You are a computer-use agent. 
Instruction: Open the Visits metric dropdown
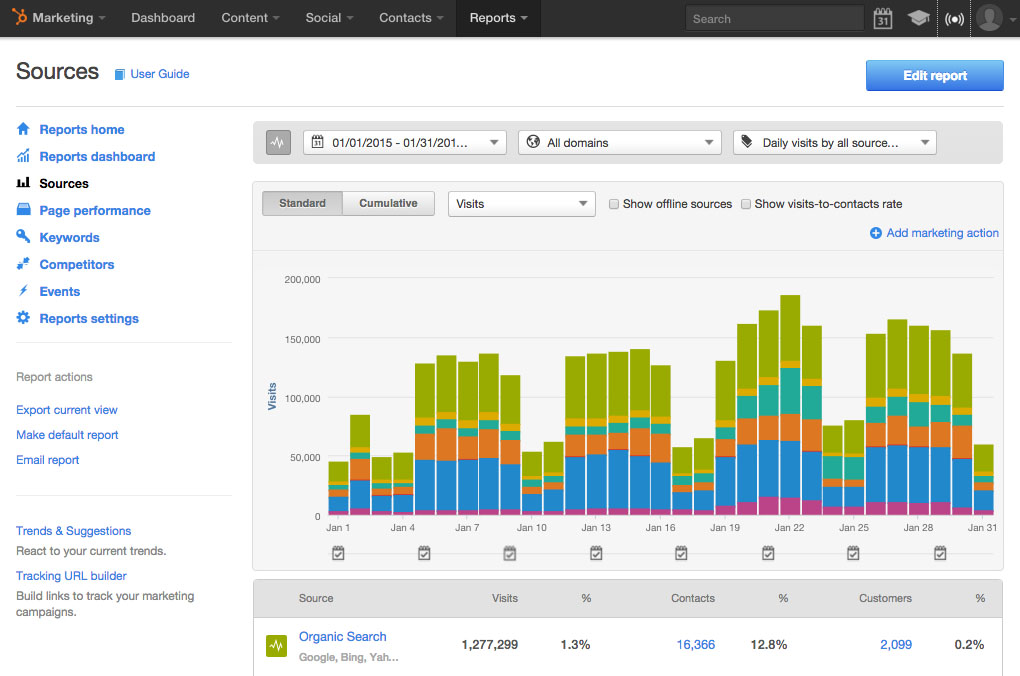click(x=521, y=204)
